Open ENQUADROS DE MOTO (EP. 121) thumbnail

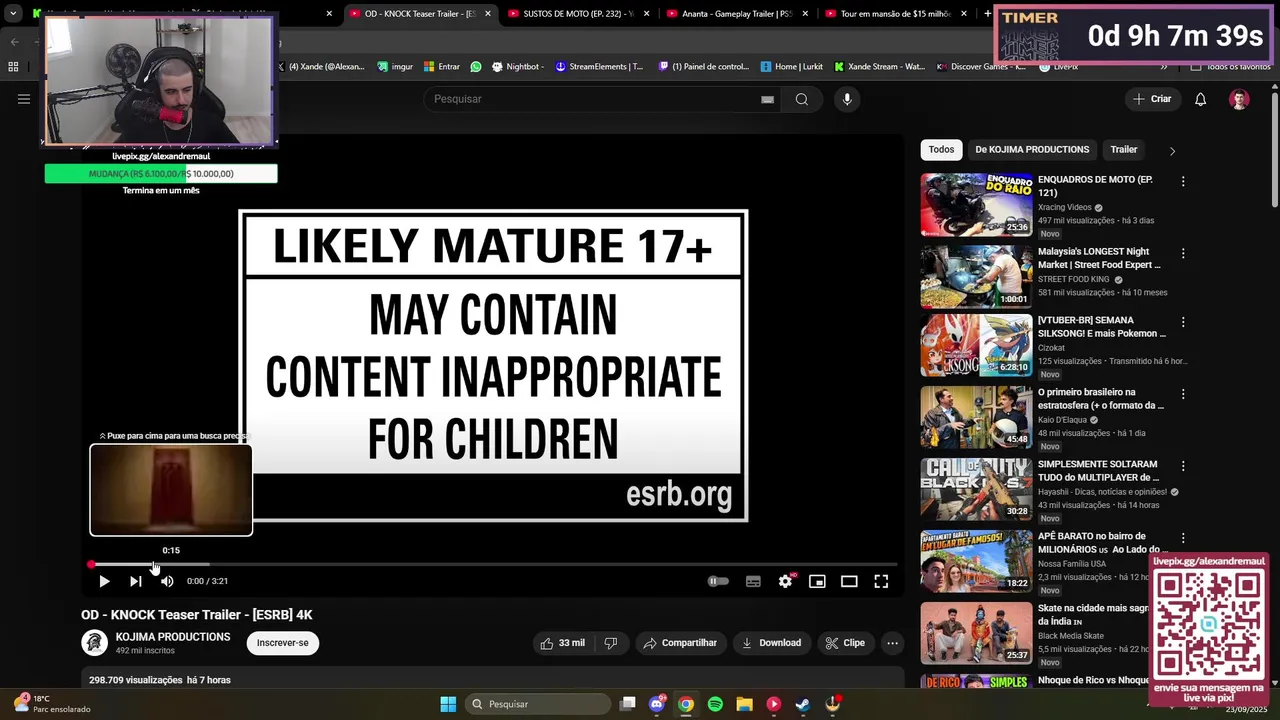[x=976, y=205]
